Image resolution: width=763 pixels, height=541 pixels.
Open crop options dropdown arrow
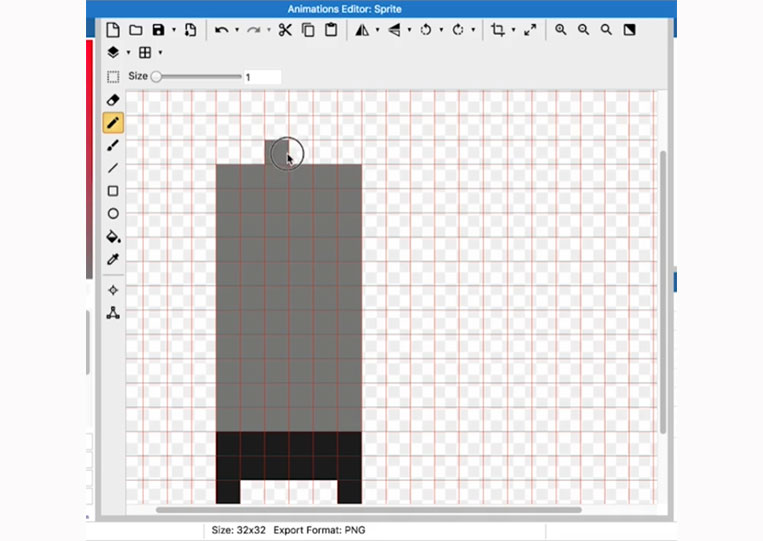click(513, 30)
